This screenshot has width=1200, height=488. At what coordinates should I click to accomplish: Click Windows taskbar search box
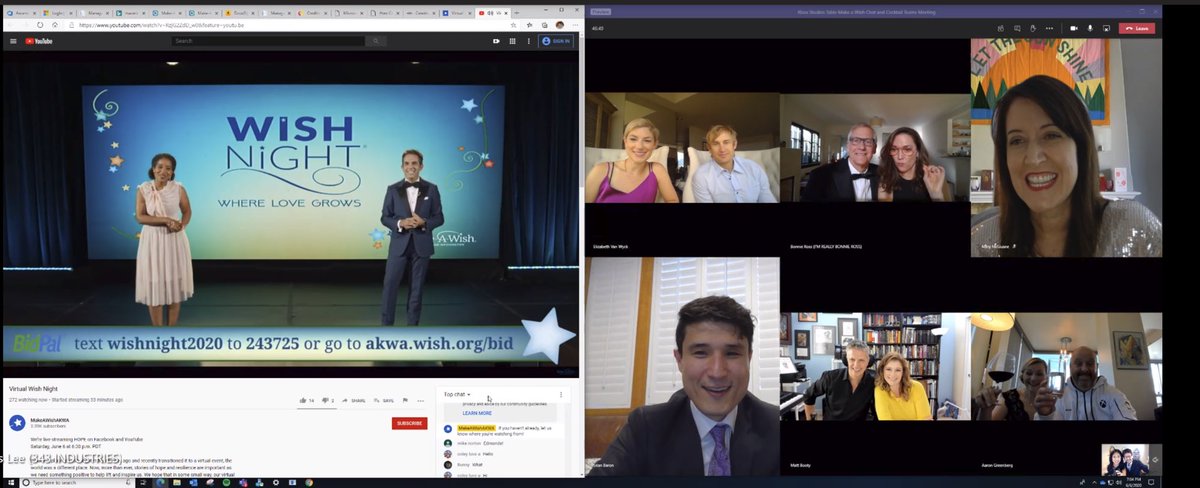click(78, 483)
